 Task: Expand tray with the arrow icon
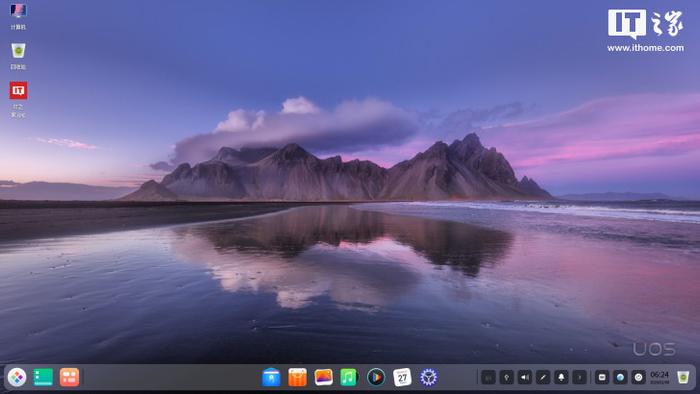[579, 377]
